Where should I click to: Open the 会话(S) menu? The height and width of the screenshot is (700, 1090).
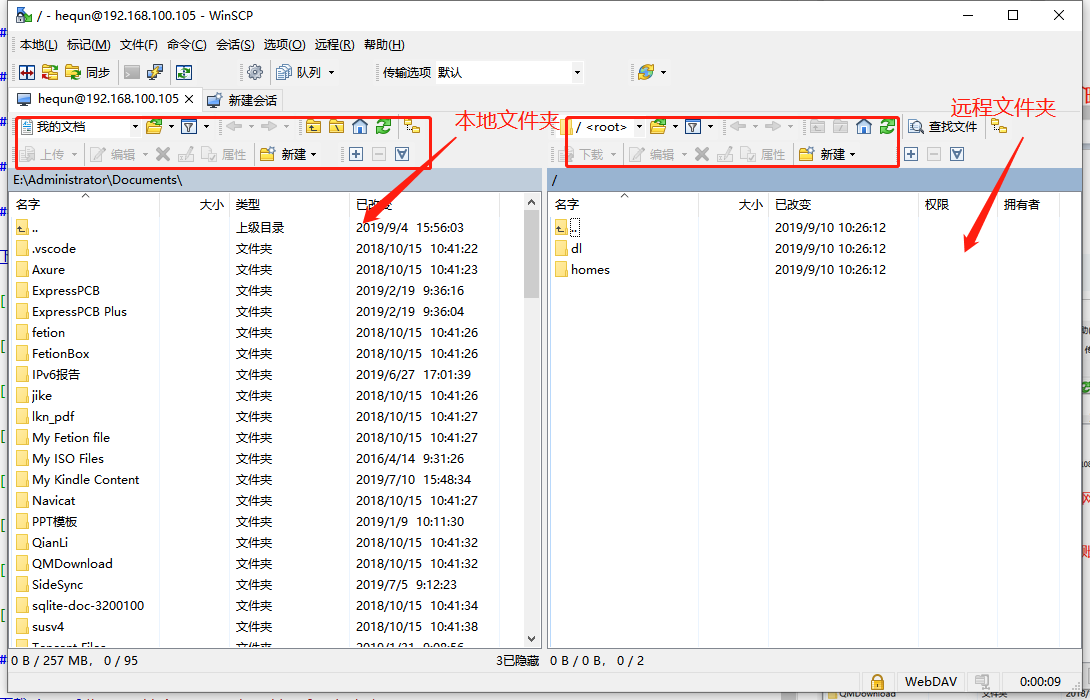tap(235, 45)
